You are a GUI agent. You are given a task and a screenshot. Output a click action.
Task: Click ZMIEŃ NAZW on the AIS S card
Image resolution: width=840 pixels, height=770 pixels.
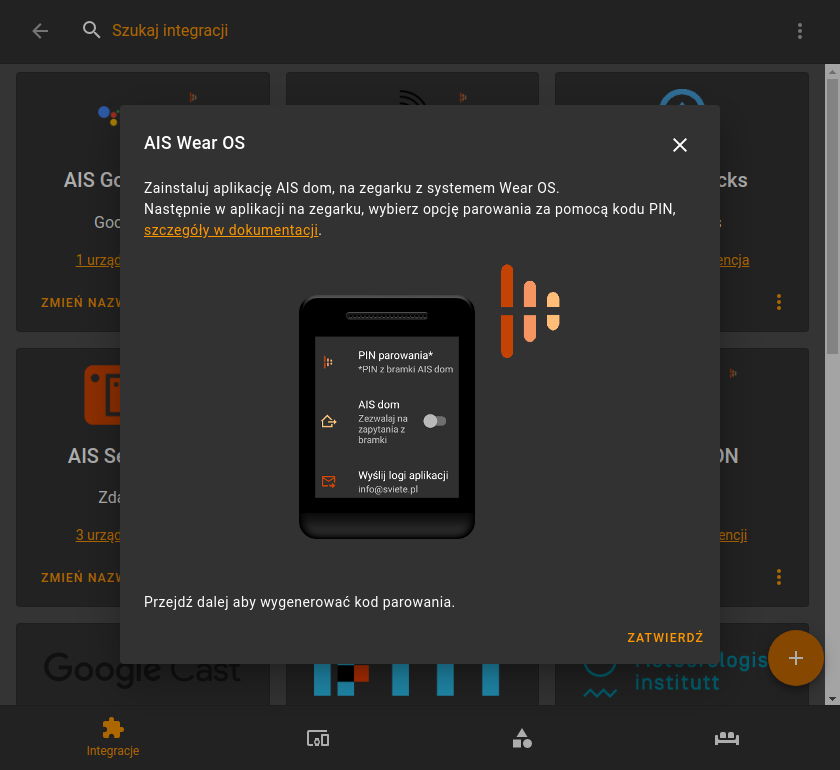pyautogui.click(x=81, y=577)
